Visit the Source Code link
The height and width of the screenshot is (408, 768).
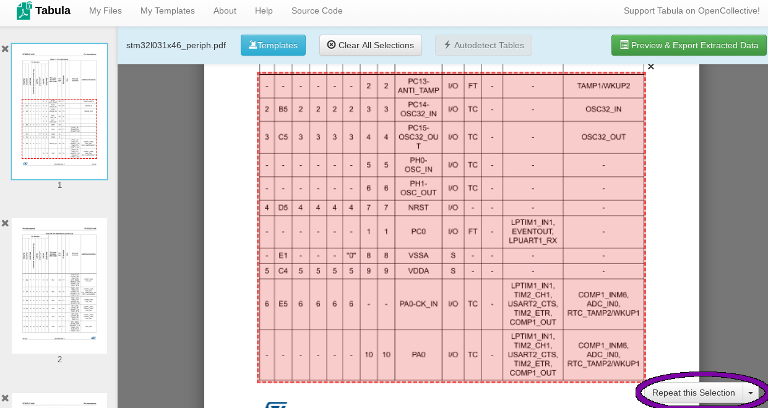pos(317,11)
